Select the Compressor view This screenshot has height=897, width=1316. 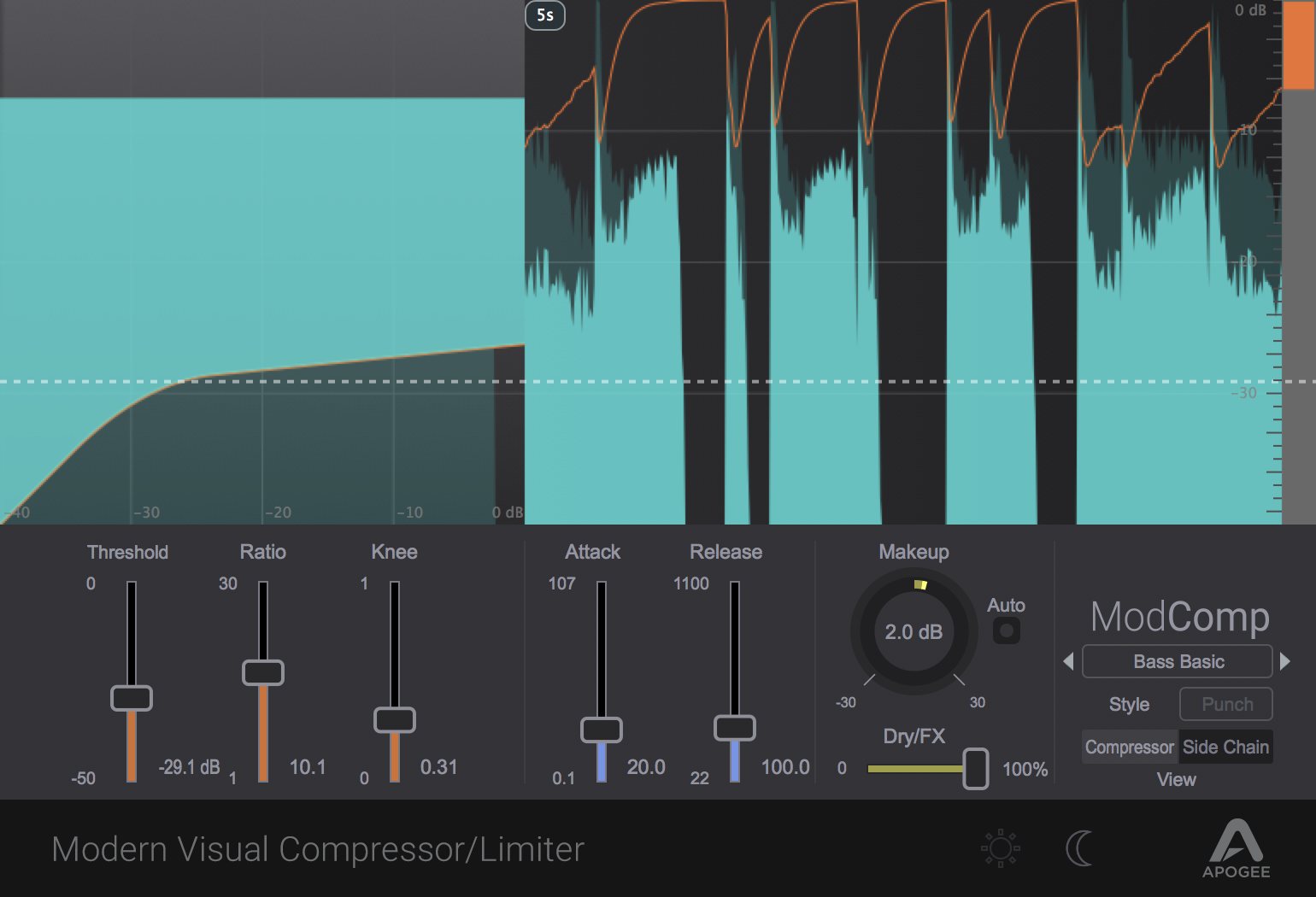pos(1129,747)
